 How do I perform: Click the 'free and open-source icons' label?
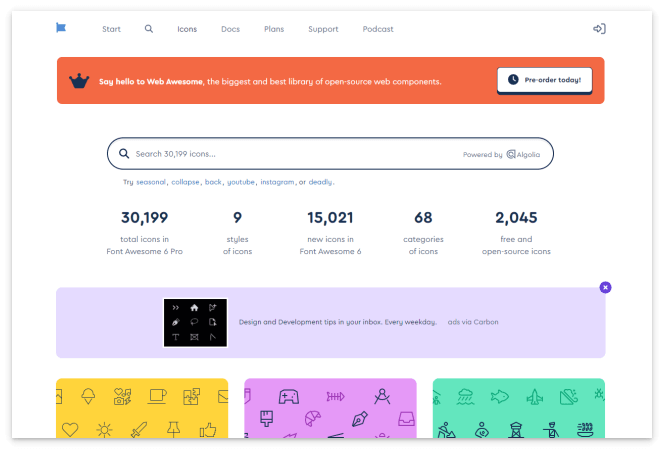[516, 245]
